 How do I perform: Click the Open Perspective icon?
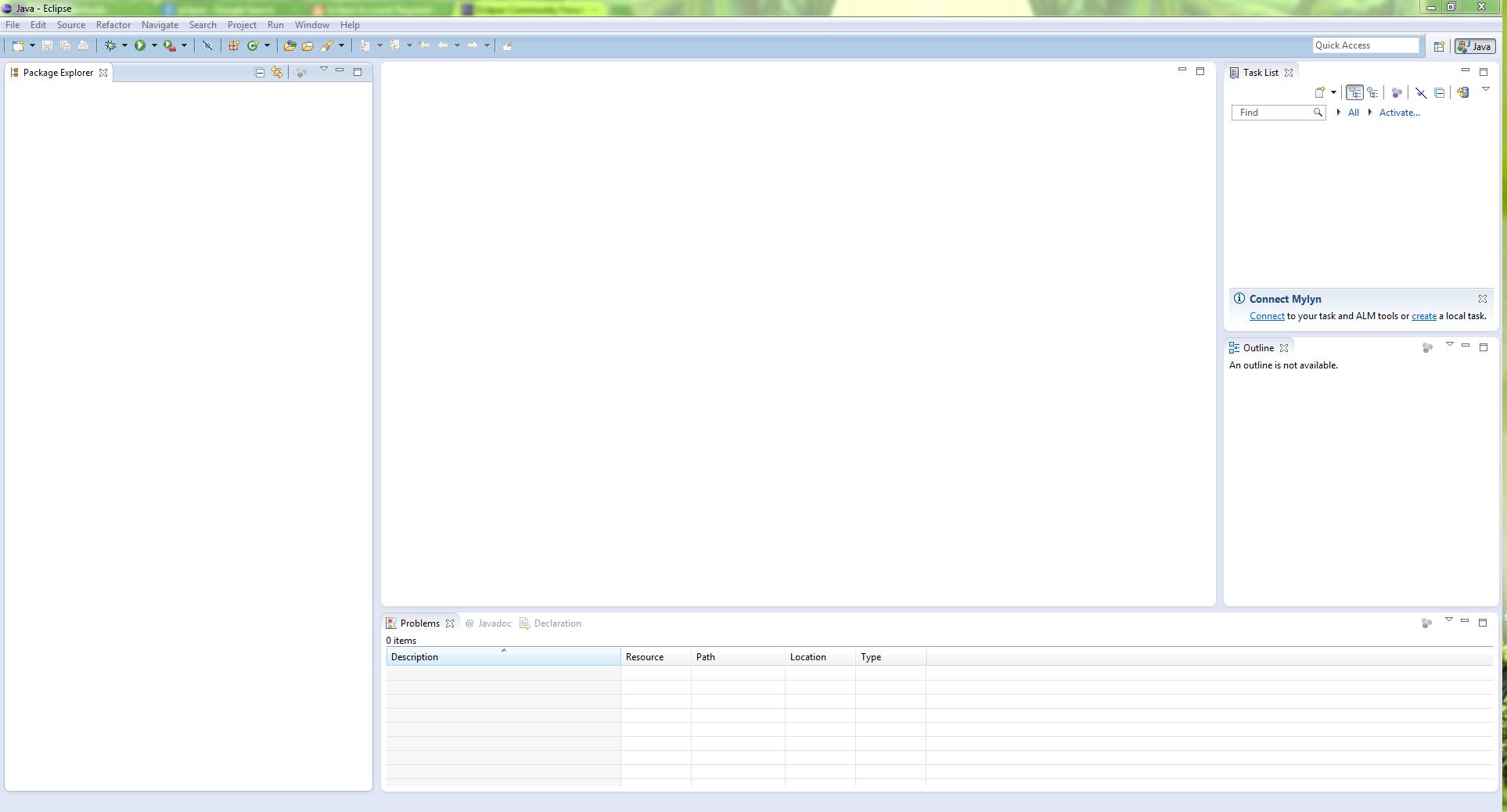coord(1438,46)
